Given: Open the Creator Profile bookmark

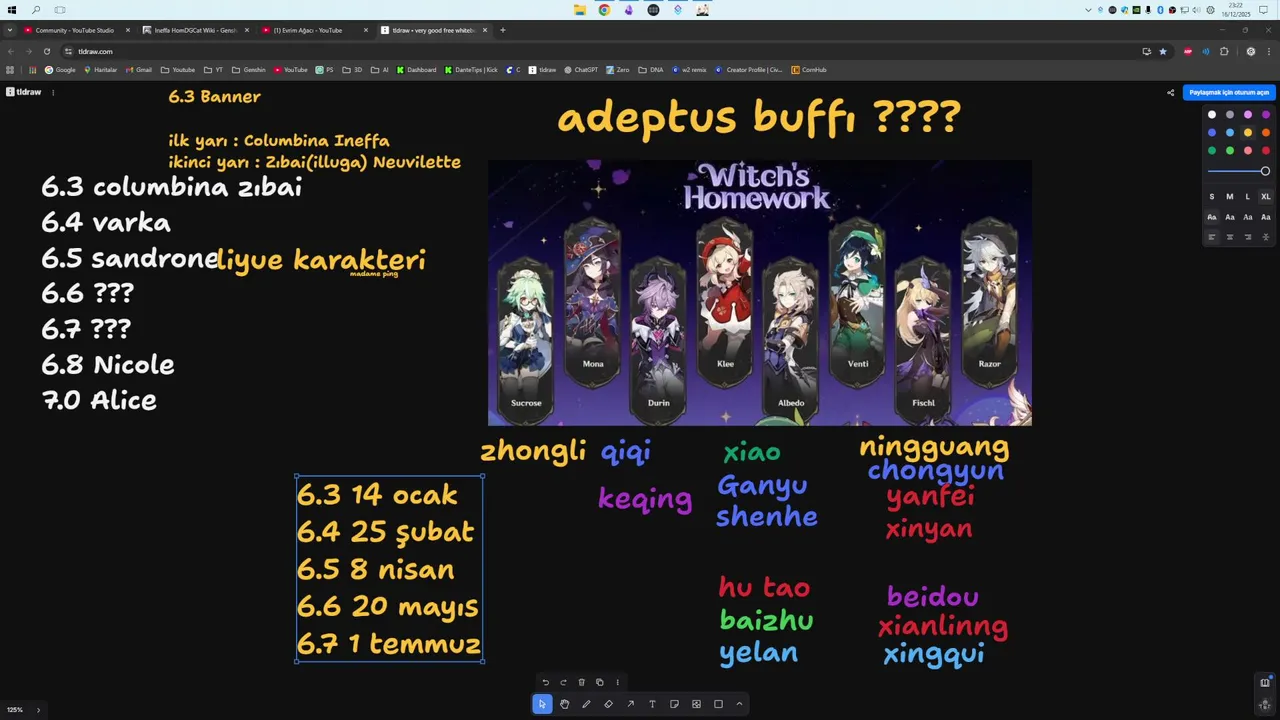Looking at the screenshot, I should [748, 70].
